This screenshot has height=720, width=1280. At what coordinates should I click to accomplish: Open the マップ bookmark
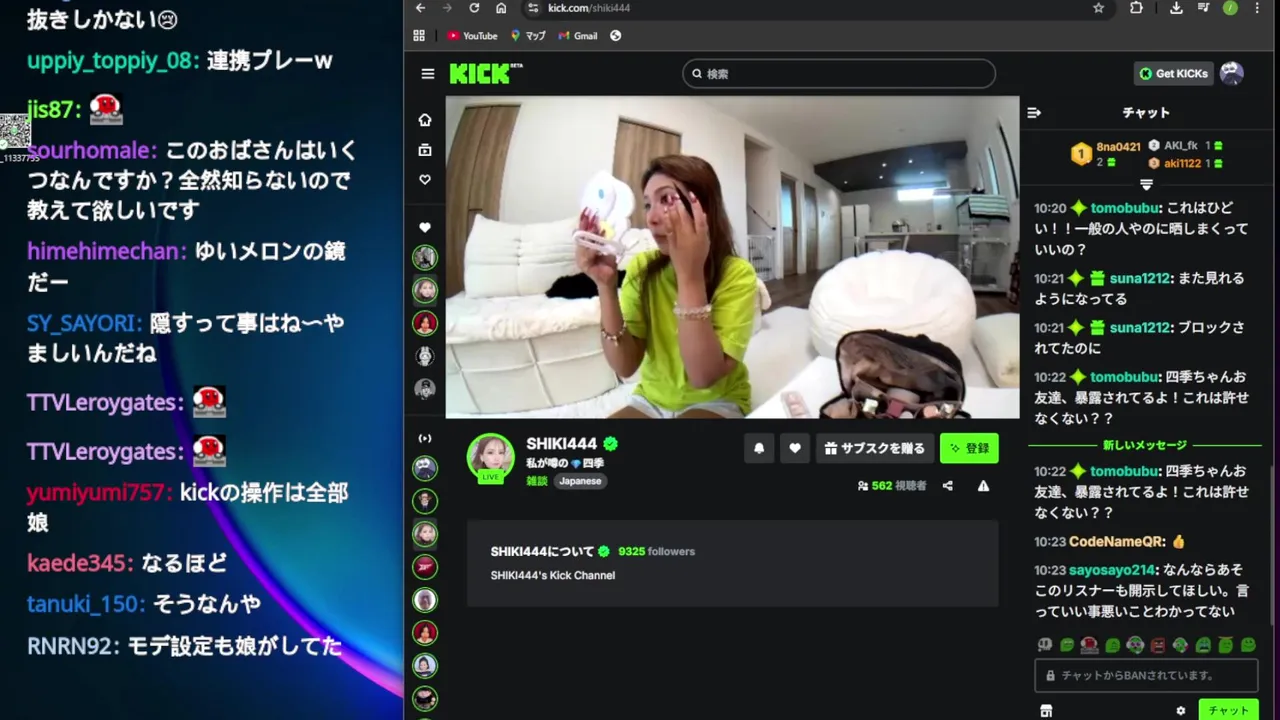pos(528,36)
